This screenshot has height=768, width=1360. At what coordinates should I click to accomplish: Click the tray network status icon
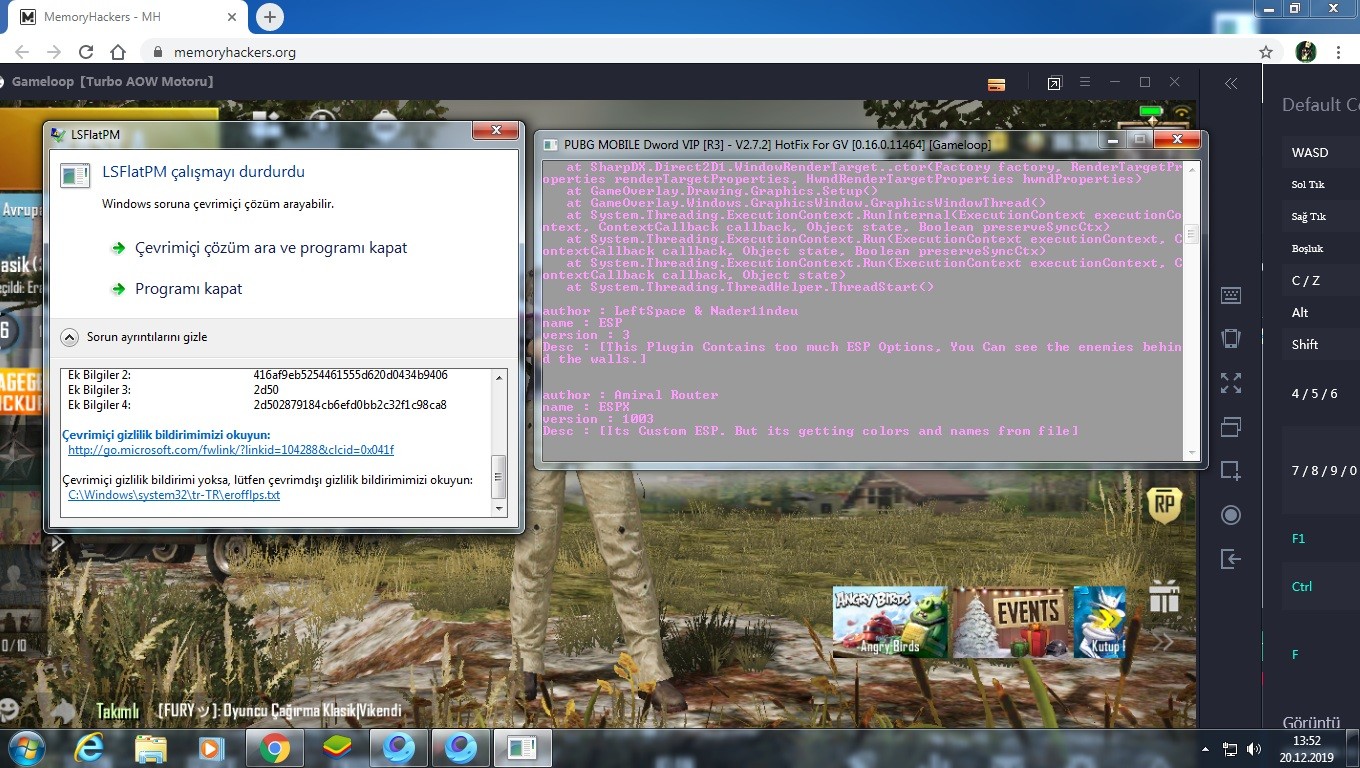point(1230,748)
